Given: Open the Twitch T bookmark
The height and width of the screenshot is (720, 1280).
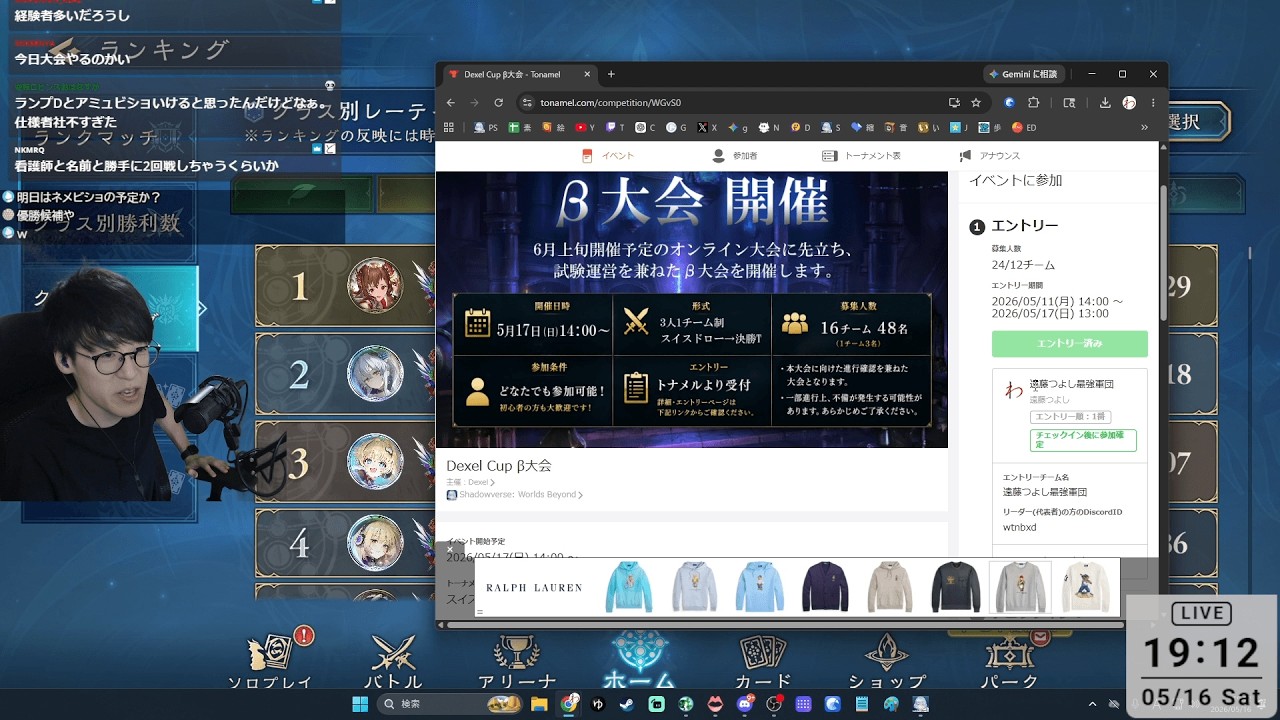Looking at the screenshot, I should click(x=615, y=127).
